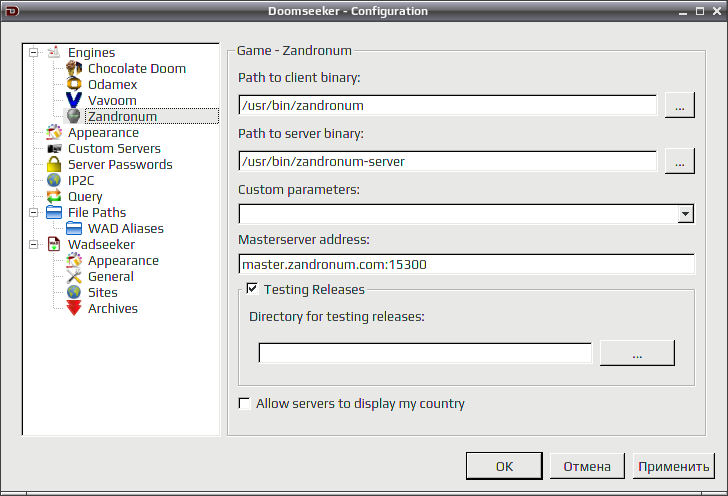Open Server Passwords settings page
728x496 pixels.
(x=120, y=164)
